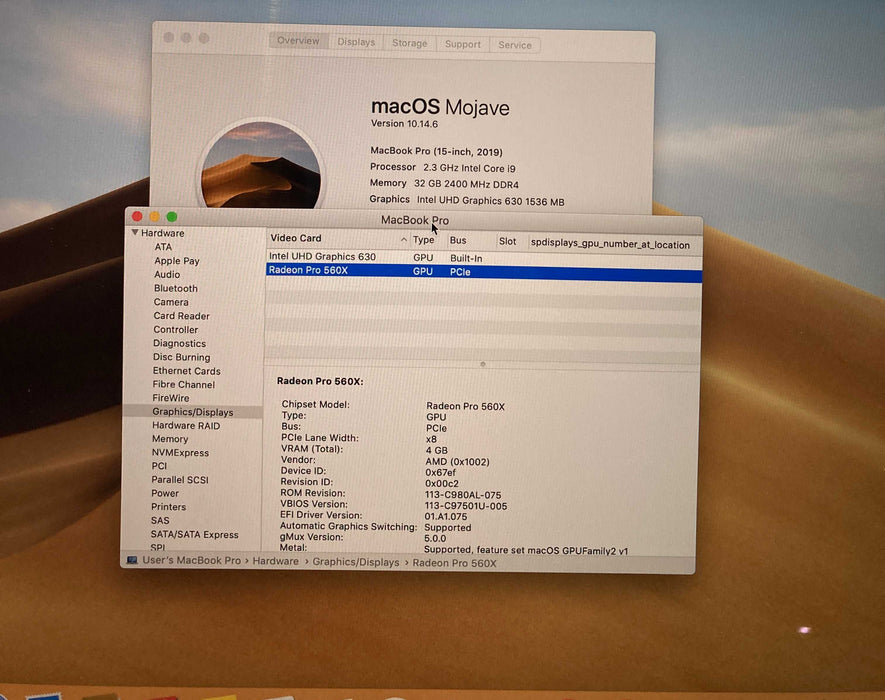Image resolution: width=885 pixels, height=700 pixels.
Task: Click the gMux Version value 5.0.0
Action: point(435,538)
